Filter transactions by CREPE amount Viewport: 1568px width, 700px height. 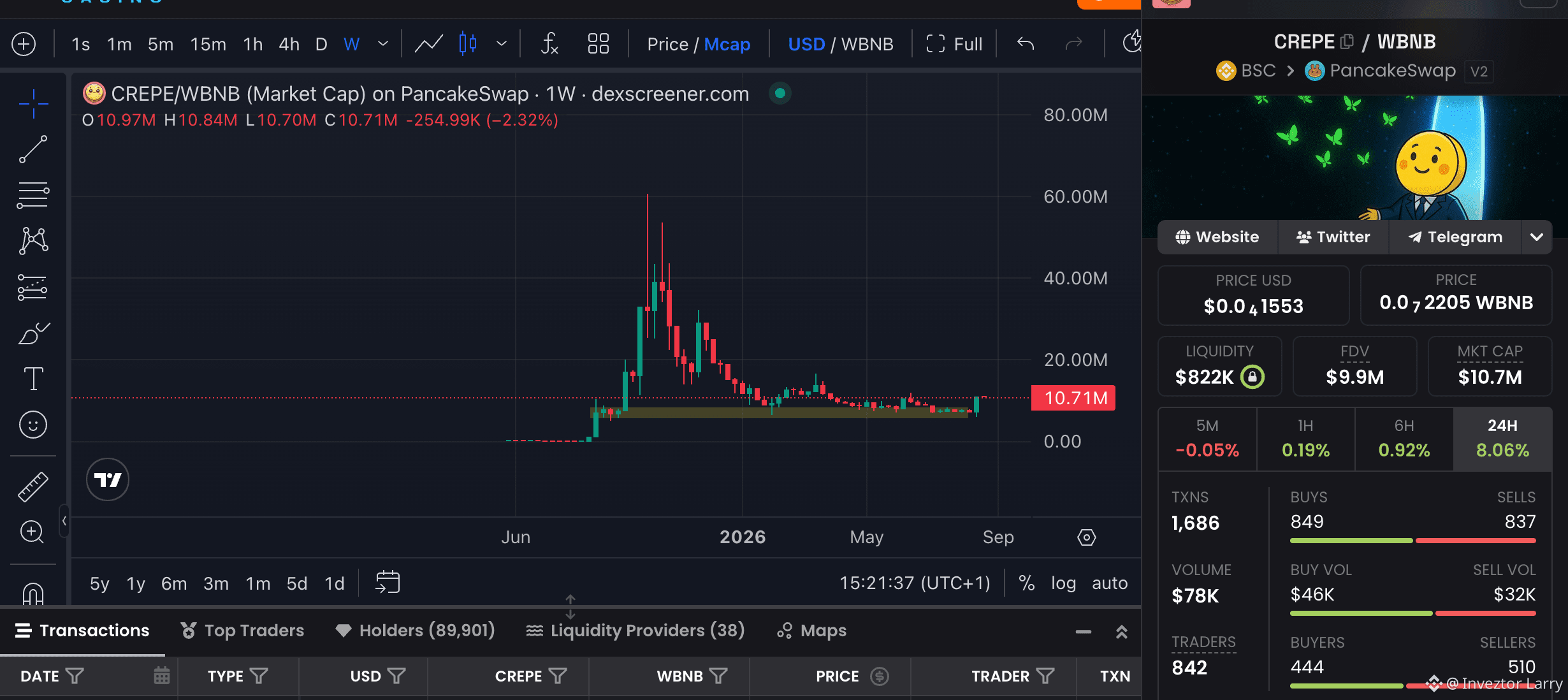tap(558, 676)
